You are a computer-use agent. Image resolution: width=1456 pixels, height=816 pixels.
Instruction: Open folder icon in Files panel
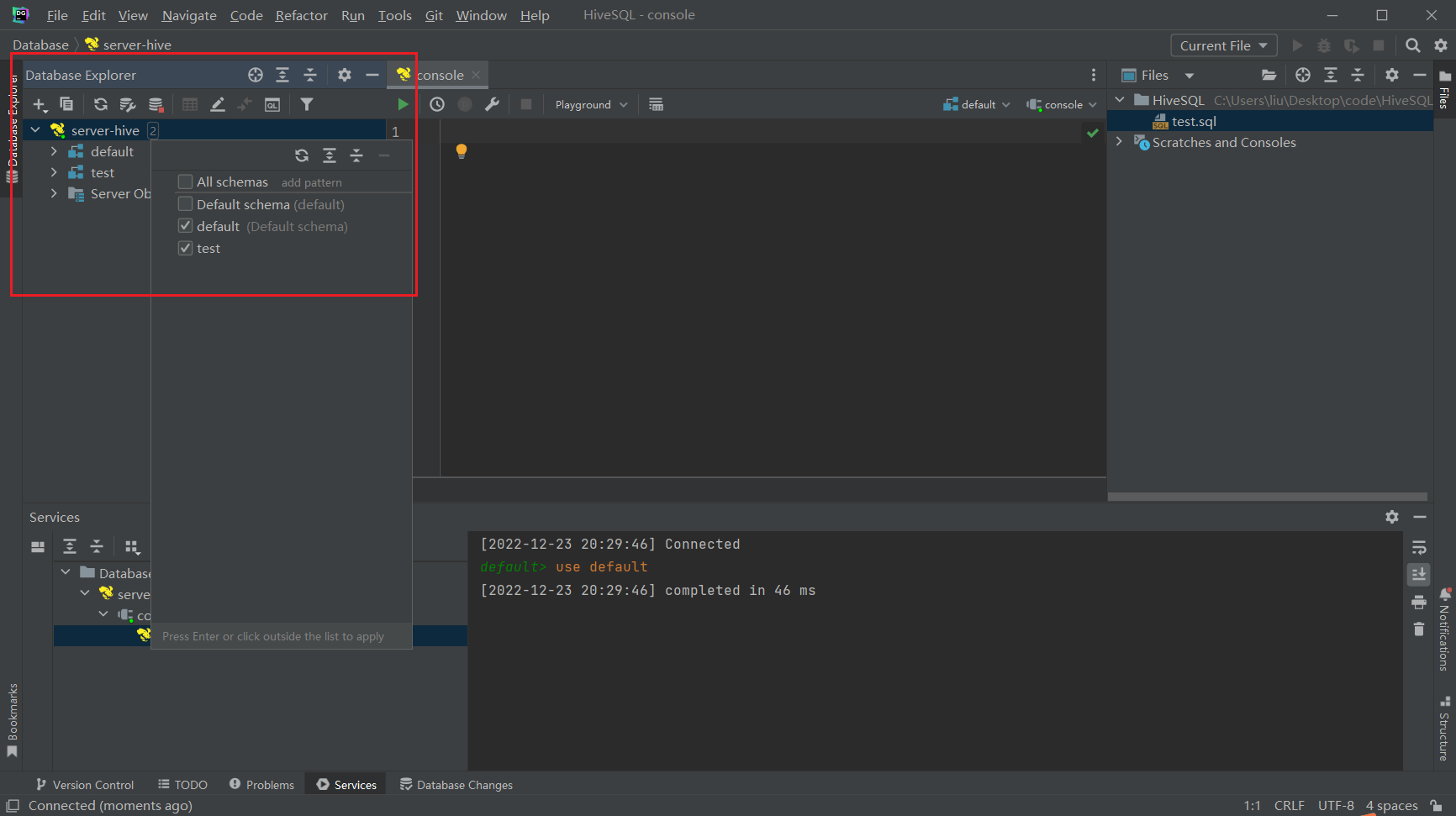pos(1269,75)
